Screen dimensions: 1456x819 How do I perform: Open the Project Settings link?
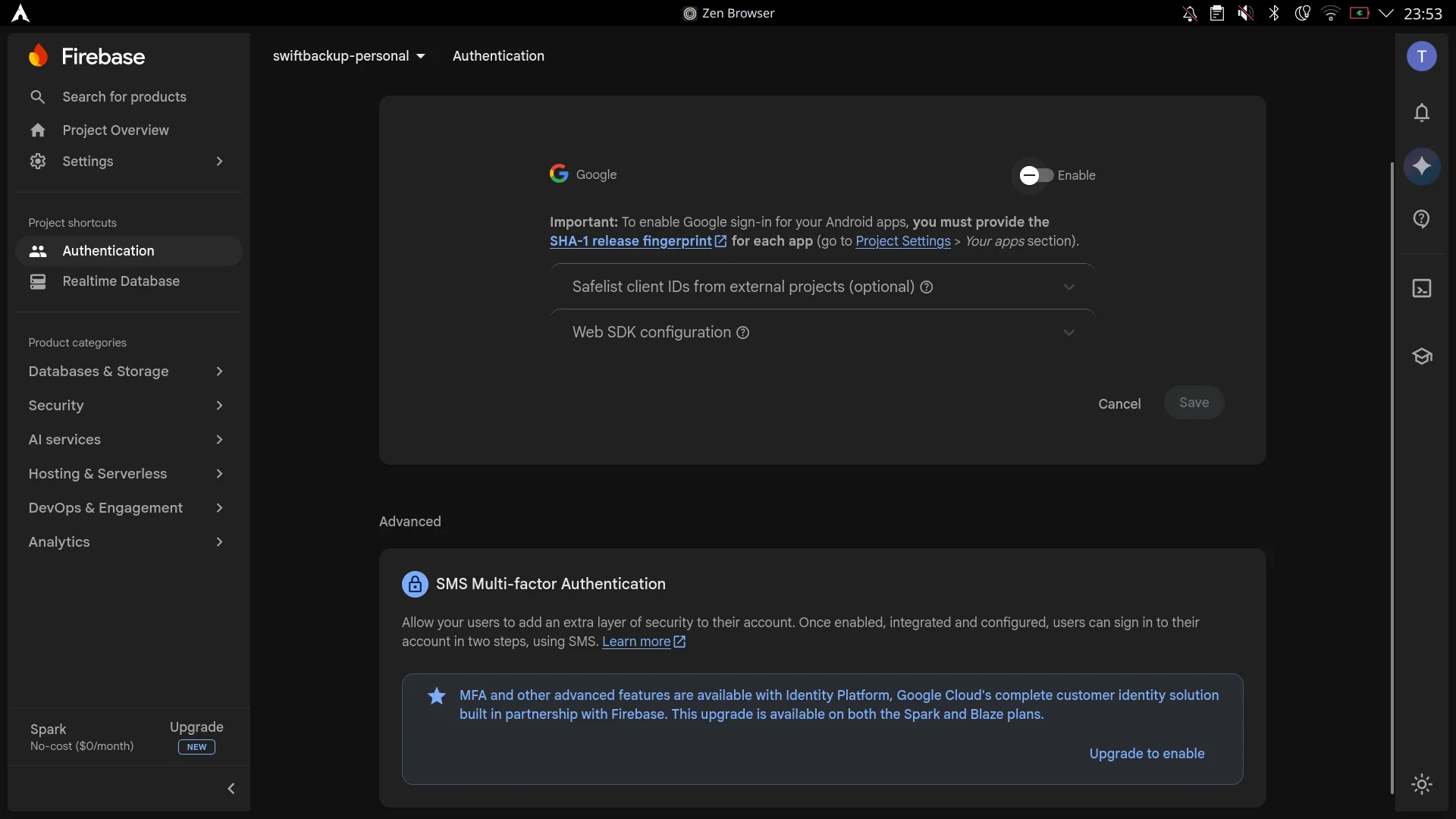pos(902,241)
